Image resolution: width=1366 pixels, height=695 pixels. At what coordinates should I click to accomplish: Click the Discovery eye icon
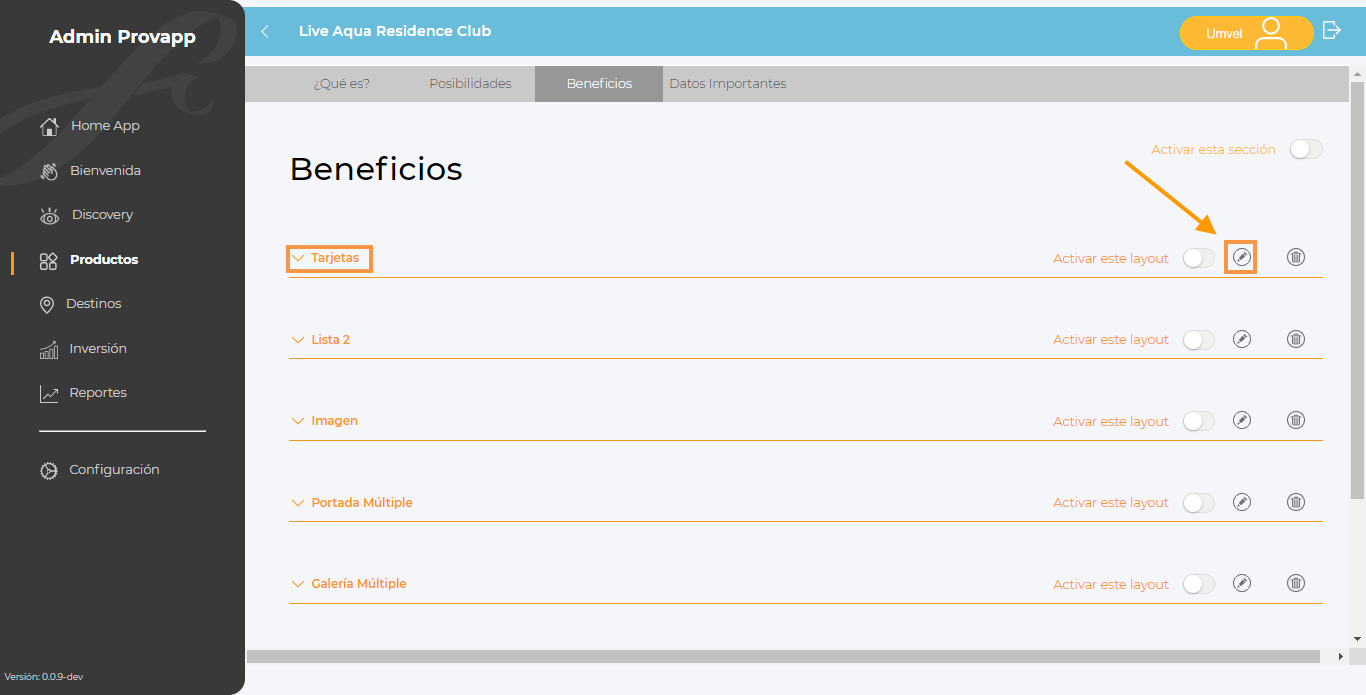pyautogui.click(x=49, y=216)
